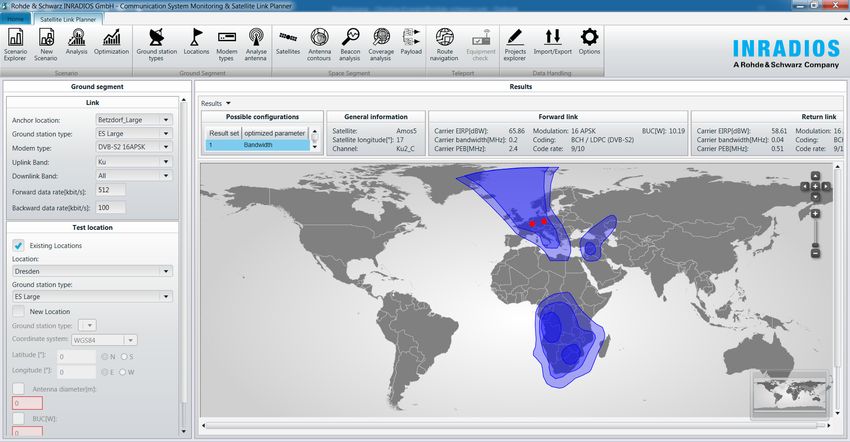Enable Antenna diameter checkbox
Image resolution: width=850 pixels, height=442 pixels.
click(x=18, y=388)
